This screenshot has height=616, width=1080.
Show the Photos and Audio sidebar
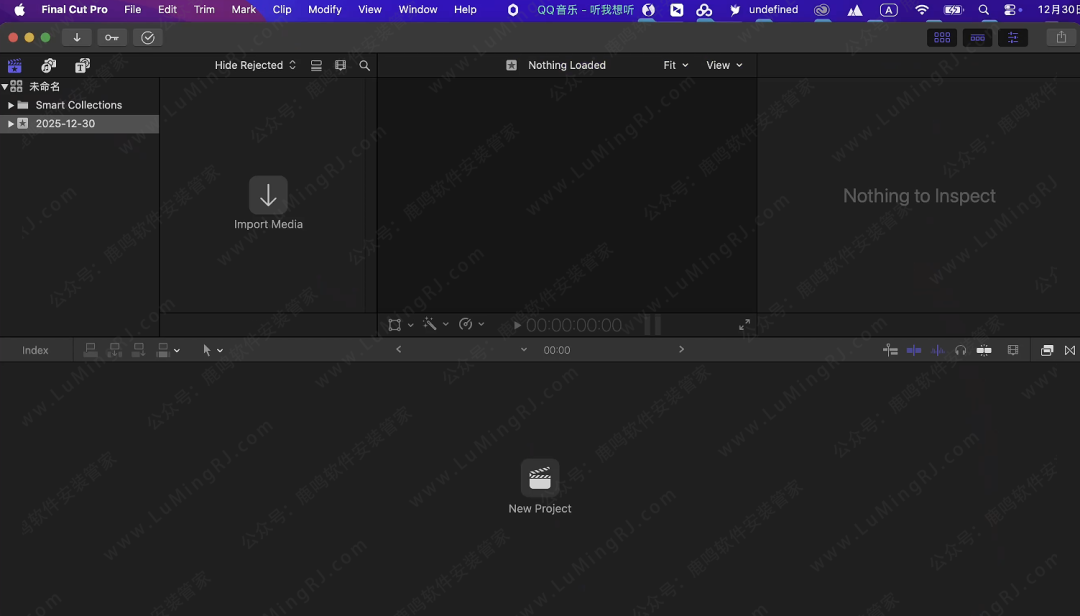click(x=48, y=66)
